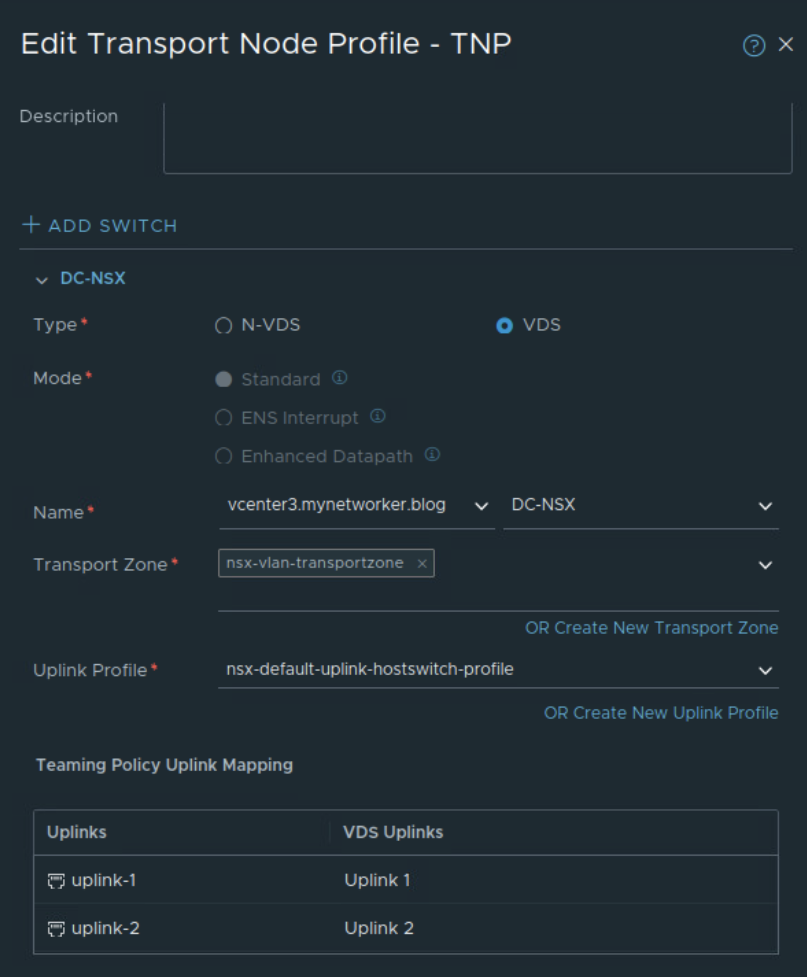This screenshot has height=977, width=807.
Task: Select the N-VDS type radio button
Action: coord(224,326)
